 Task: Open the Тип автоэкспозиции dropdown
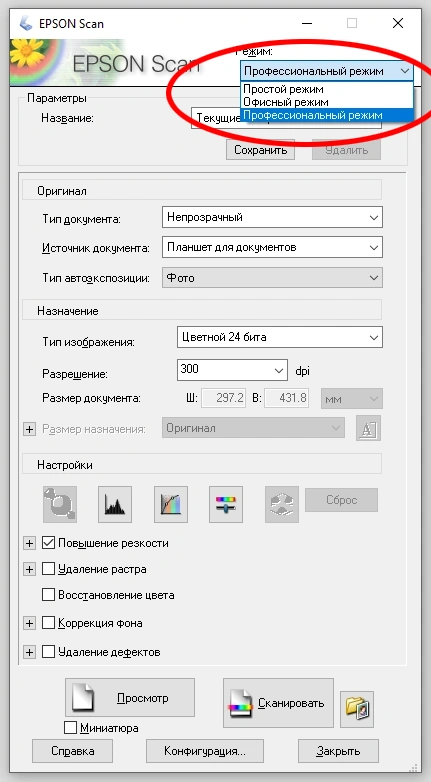pyautogui.click(x=272, y=278)
